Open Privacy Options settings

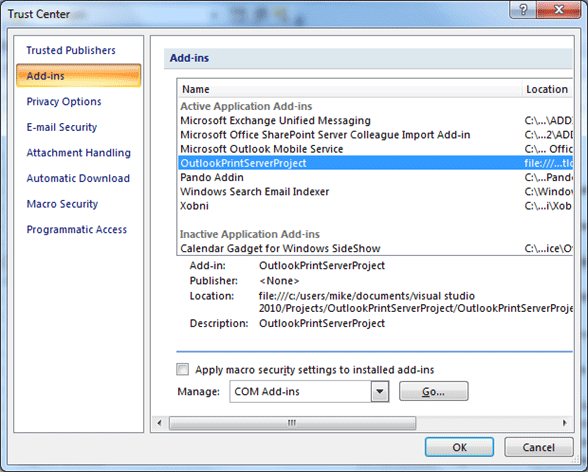64,101
